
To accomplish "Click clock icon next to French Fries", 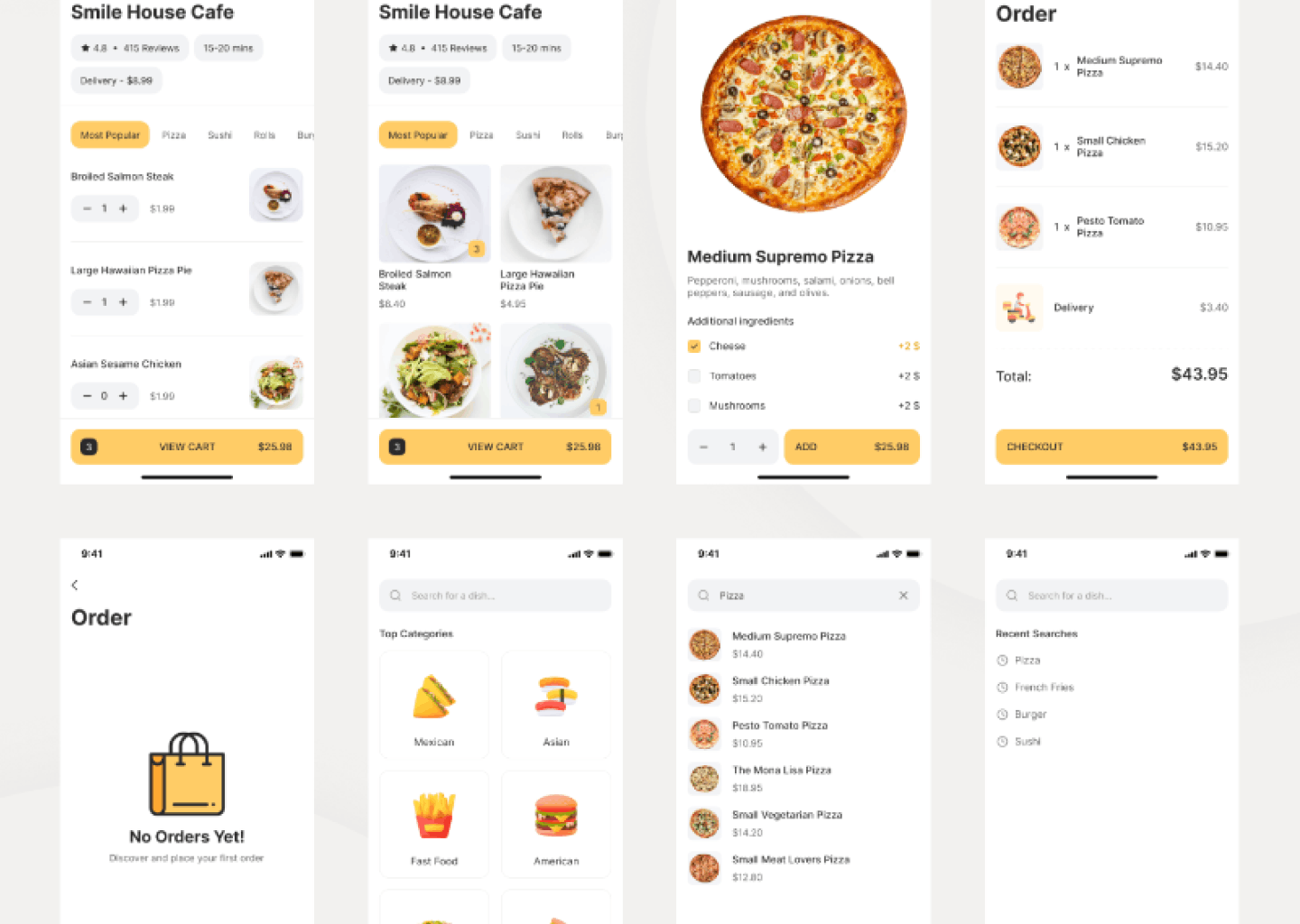I will point(1002,688).
